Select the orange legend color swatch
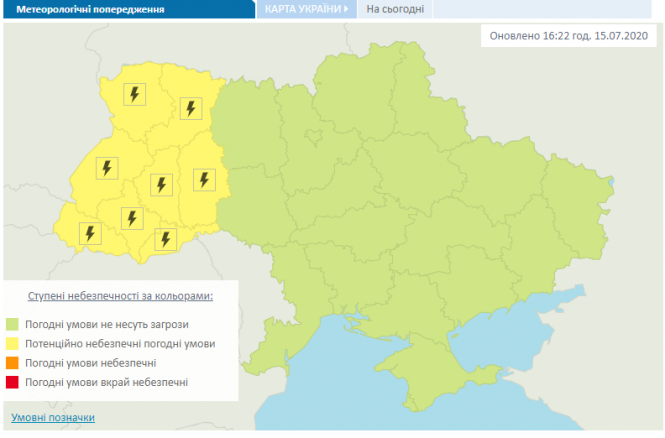The image size is (665, 438). click(x=14, y=363)
